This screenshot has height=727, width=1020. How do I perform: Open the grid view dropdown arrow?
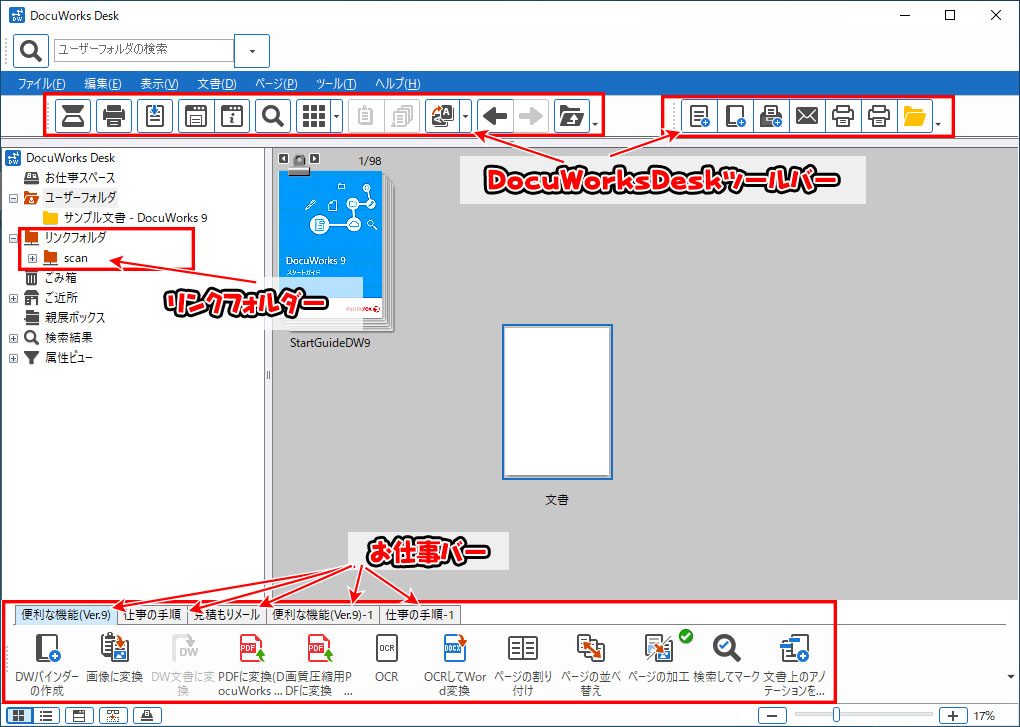pos(336,116)
